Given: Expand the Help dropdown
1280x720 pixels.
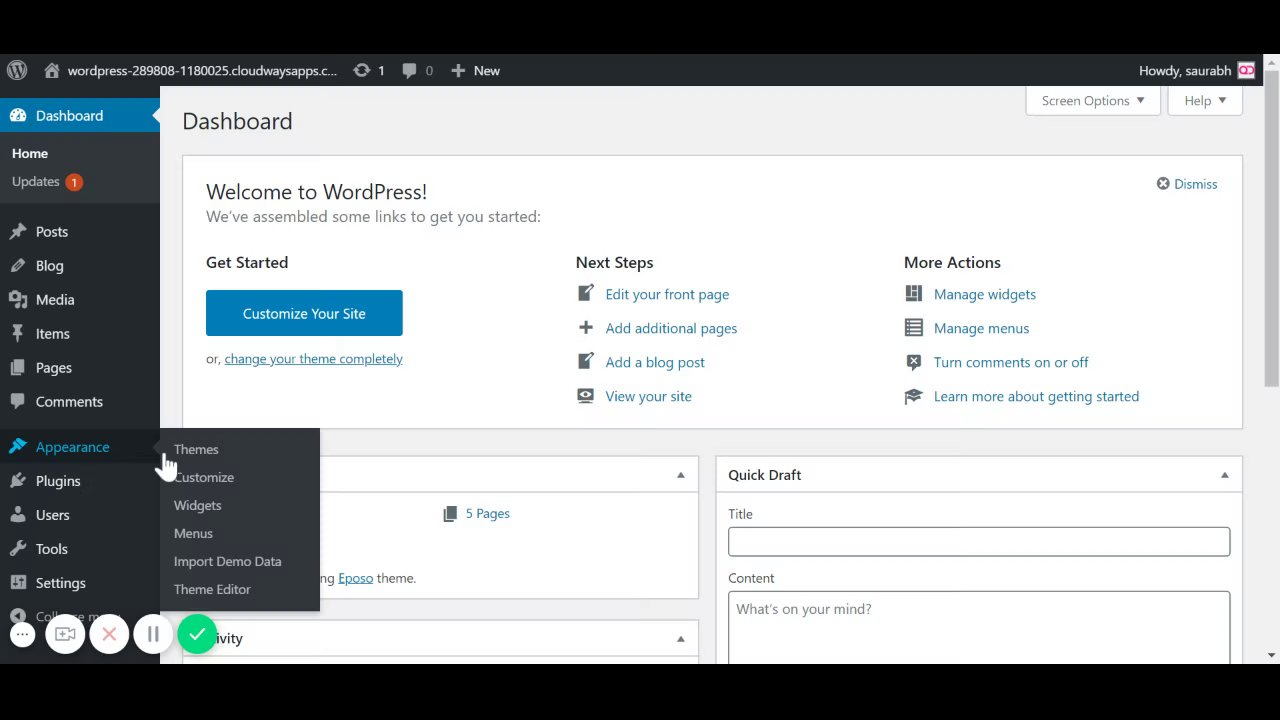Looking at the screenshot, I should click(x=1205, y=100).
